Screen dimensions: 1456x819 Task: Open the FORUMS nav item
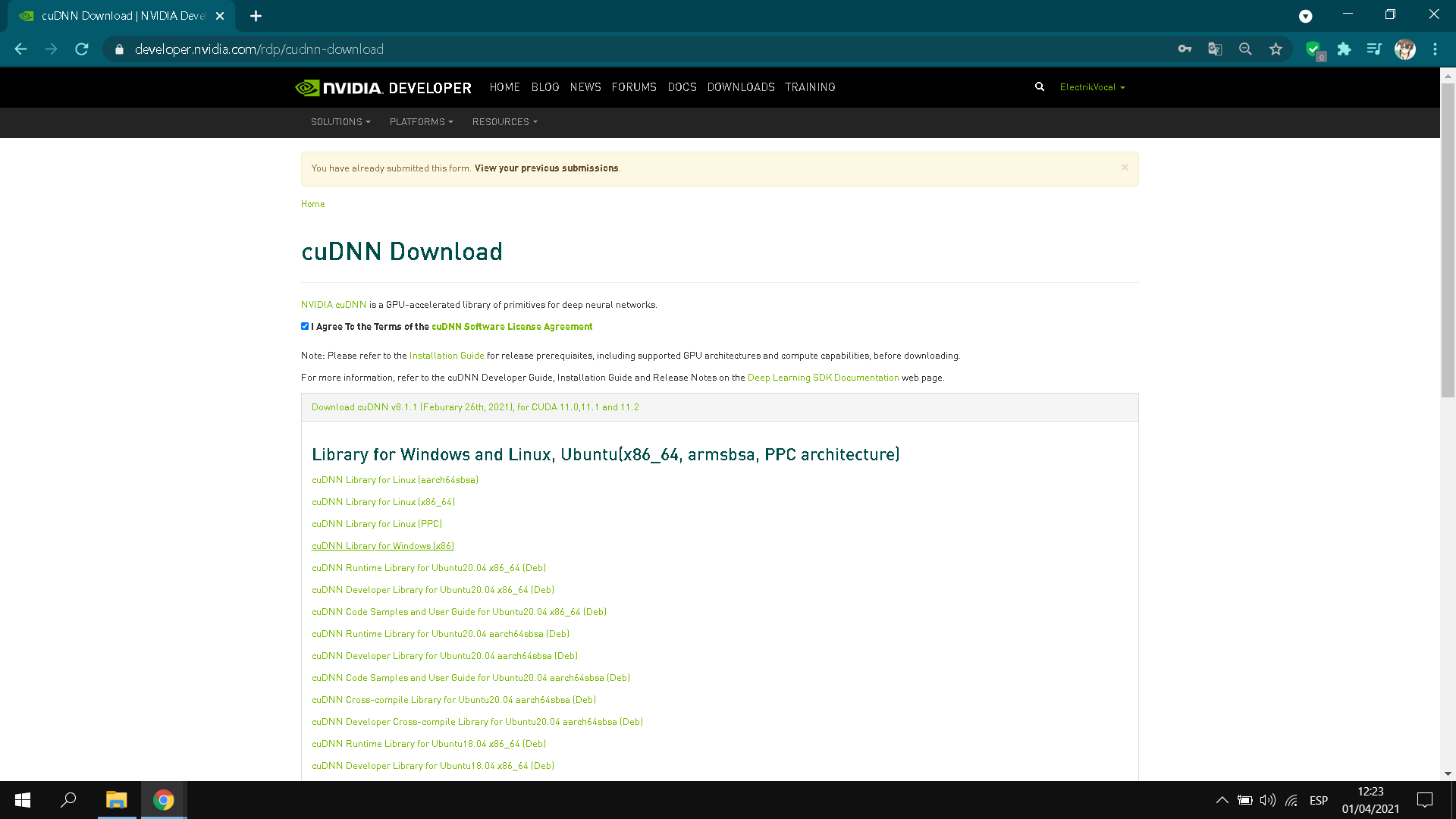[634, 87]
